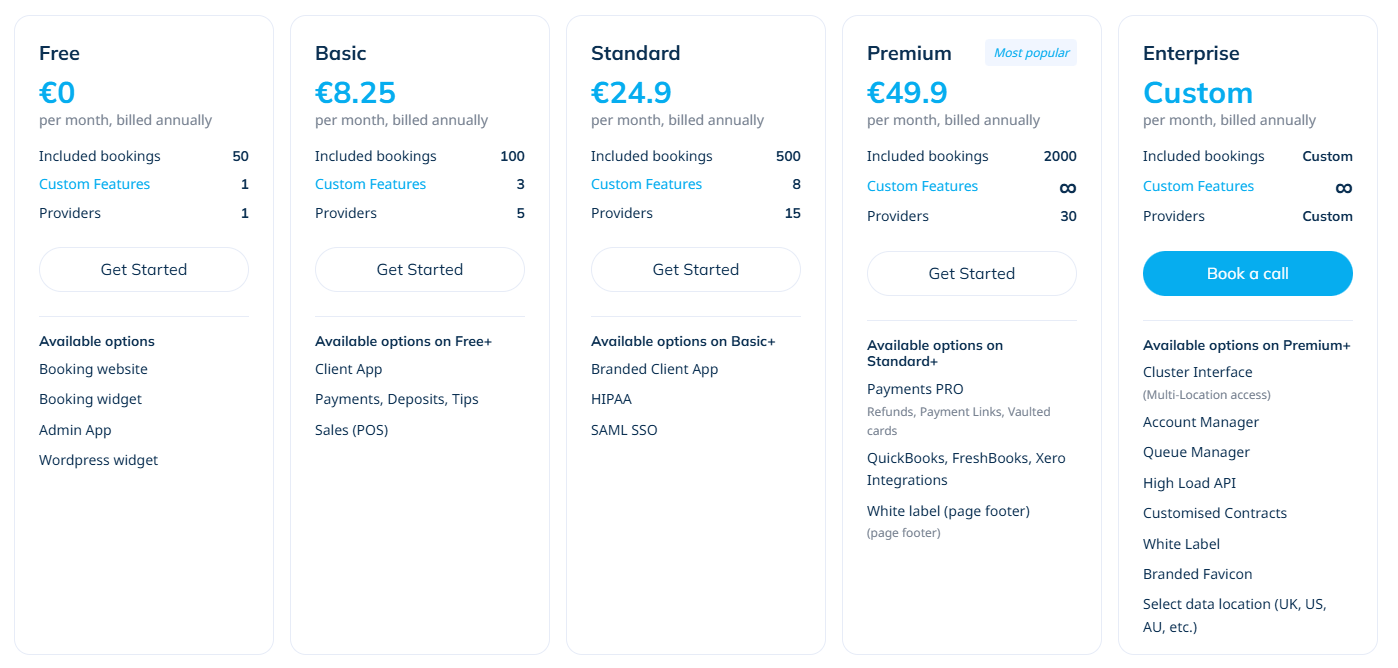This screenshot has width=1398, height=668.
Task: Click the Wordpress widget option under Free
Action: pos(98,460)
